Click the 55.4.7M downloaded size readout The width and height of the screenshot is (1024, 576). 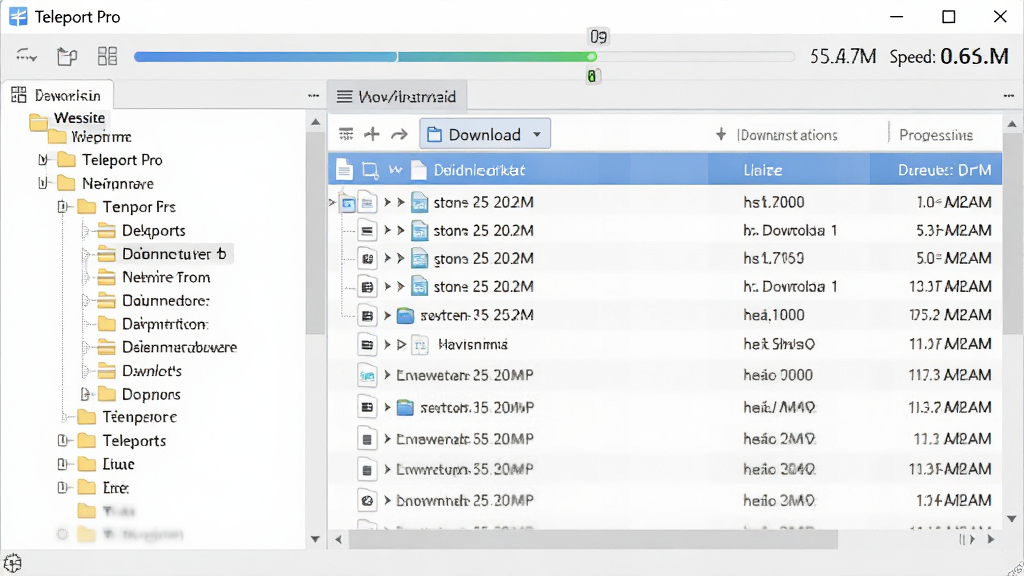pyautogui.click(x=843, y=57)
